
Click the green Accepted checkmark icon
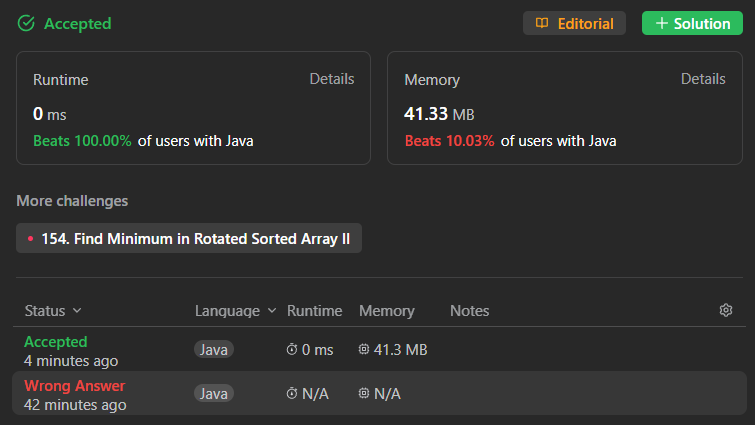tap(26, 23)
